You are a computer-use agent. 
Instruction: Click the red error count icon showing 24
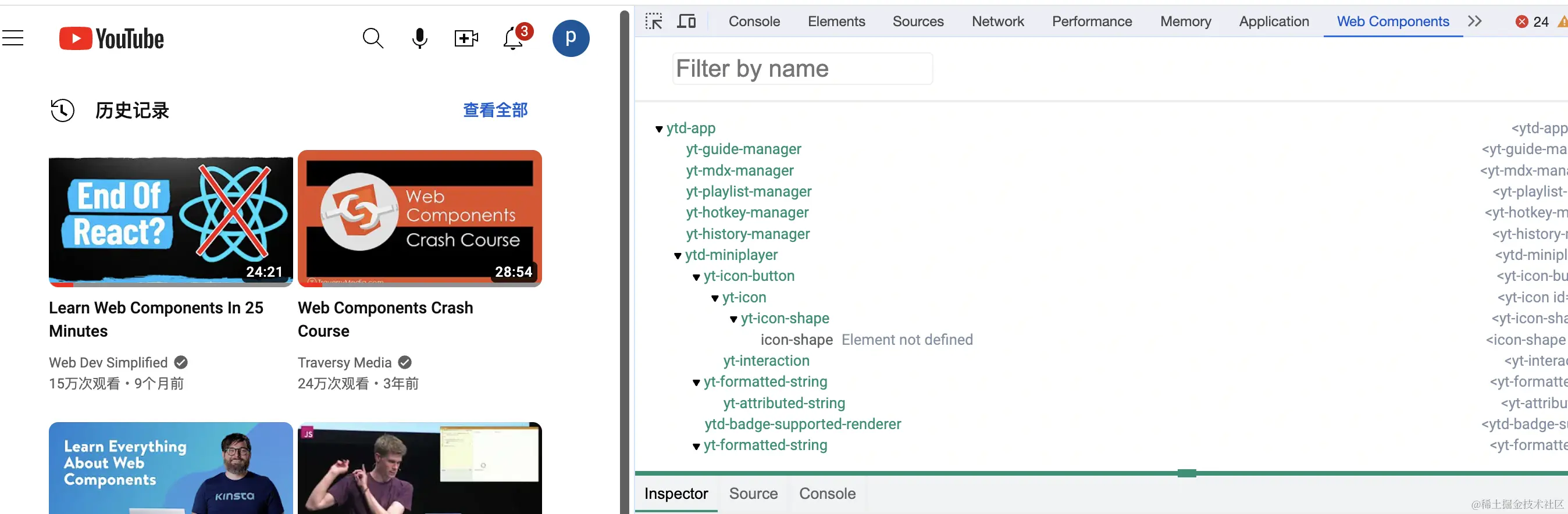coord(1521,22)
